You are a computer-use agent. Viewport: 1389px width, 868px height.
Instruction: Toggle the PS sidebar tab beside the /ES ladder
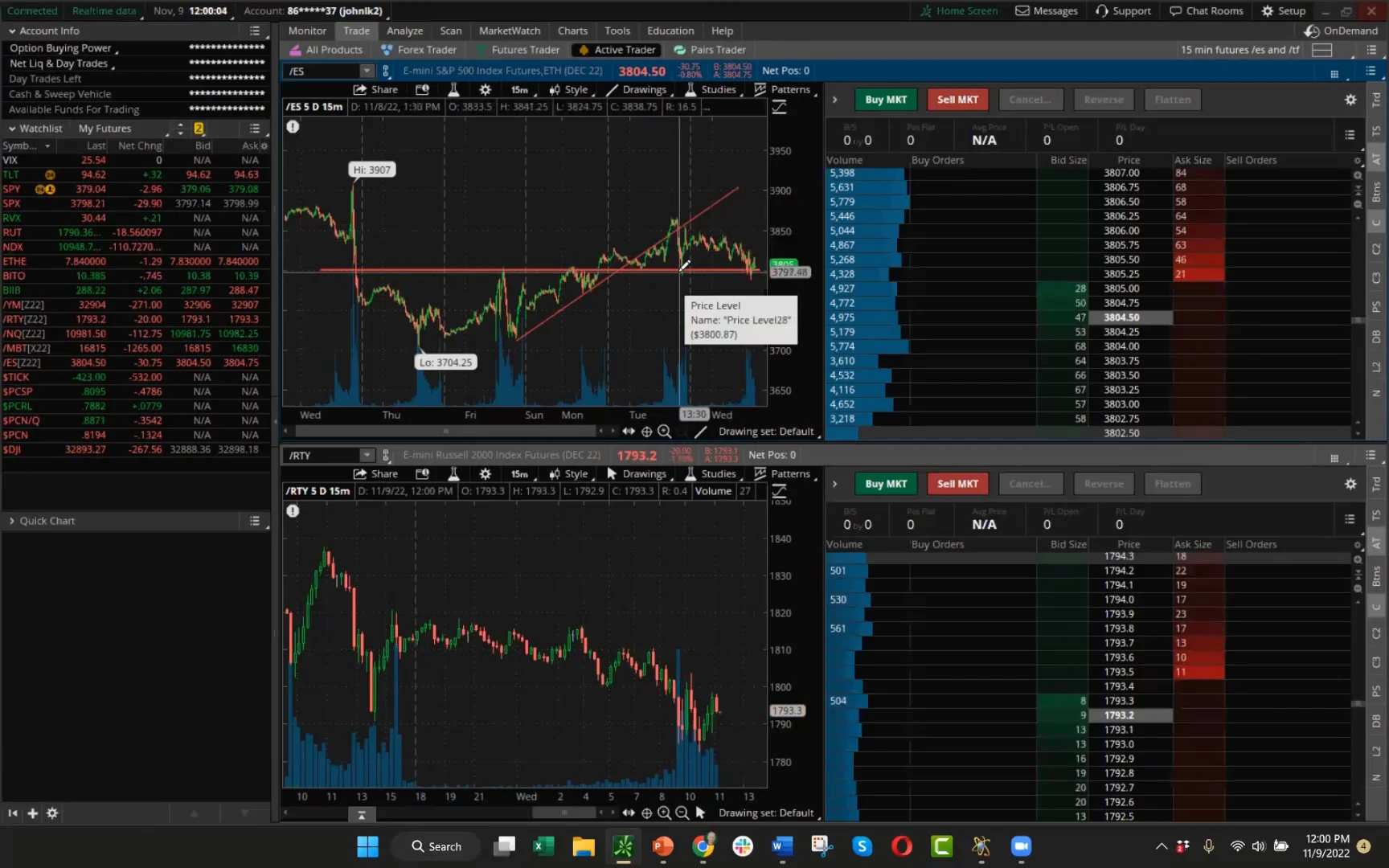click(x=1376, y=307)
